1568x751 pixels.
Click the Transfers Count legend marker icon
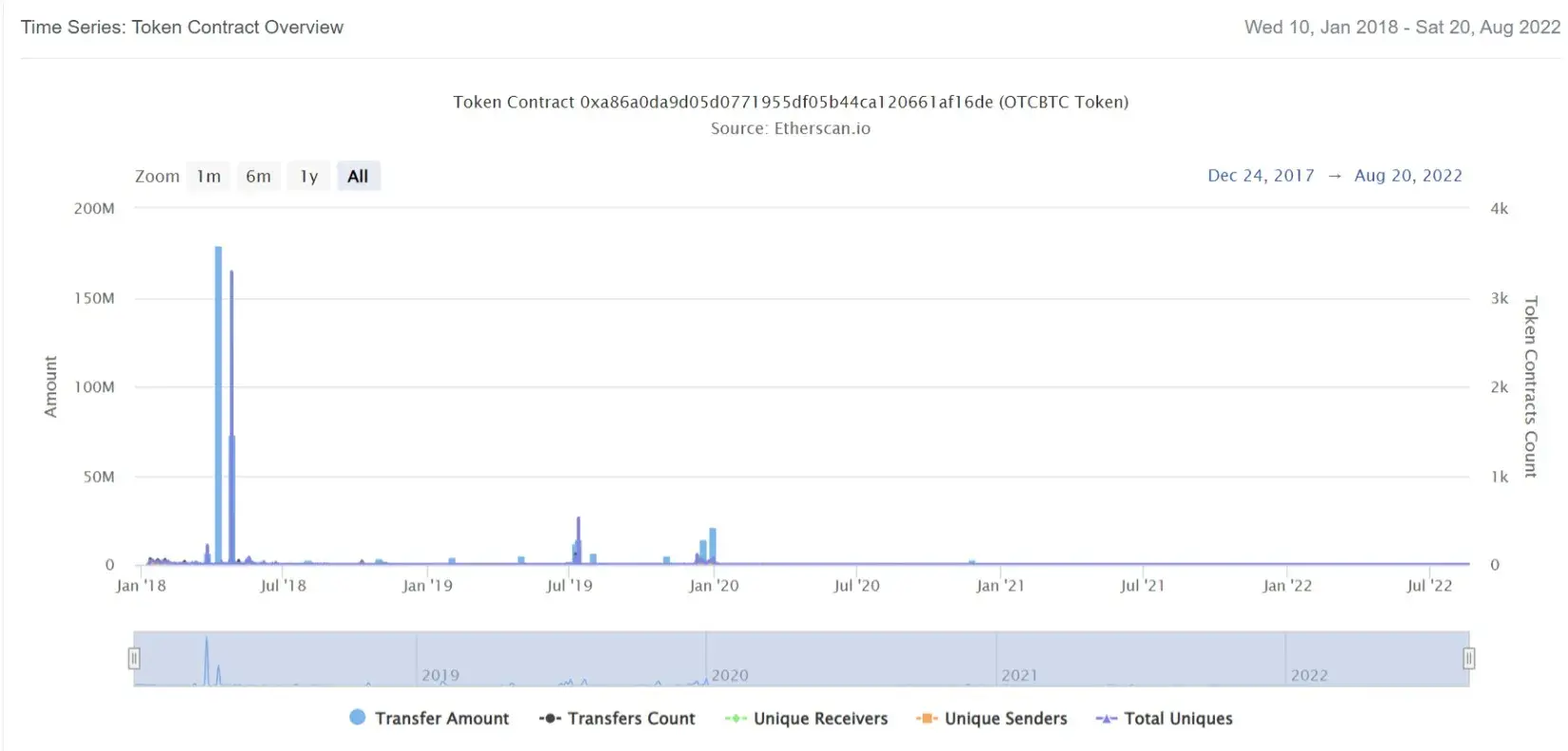tap(550, 719)
